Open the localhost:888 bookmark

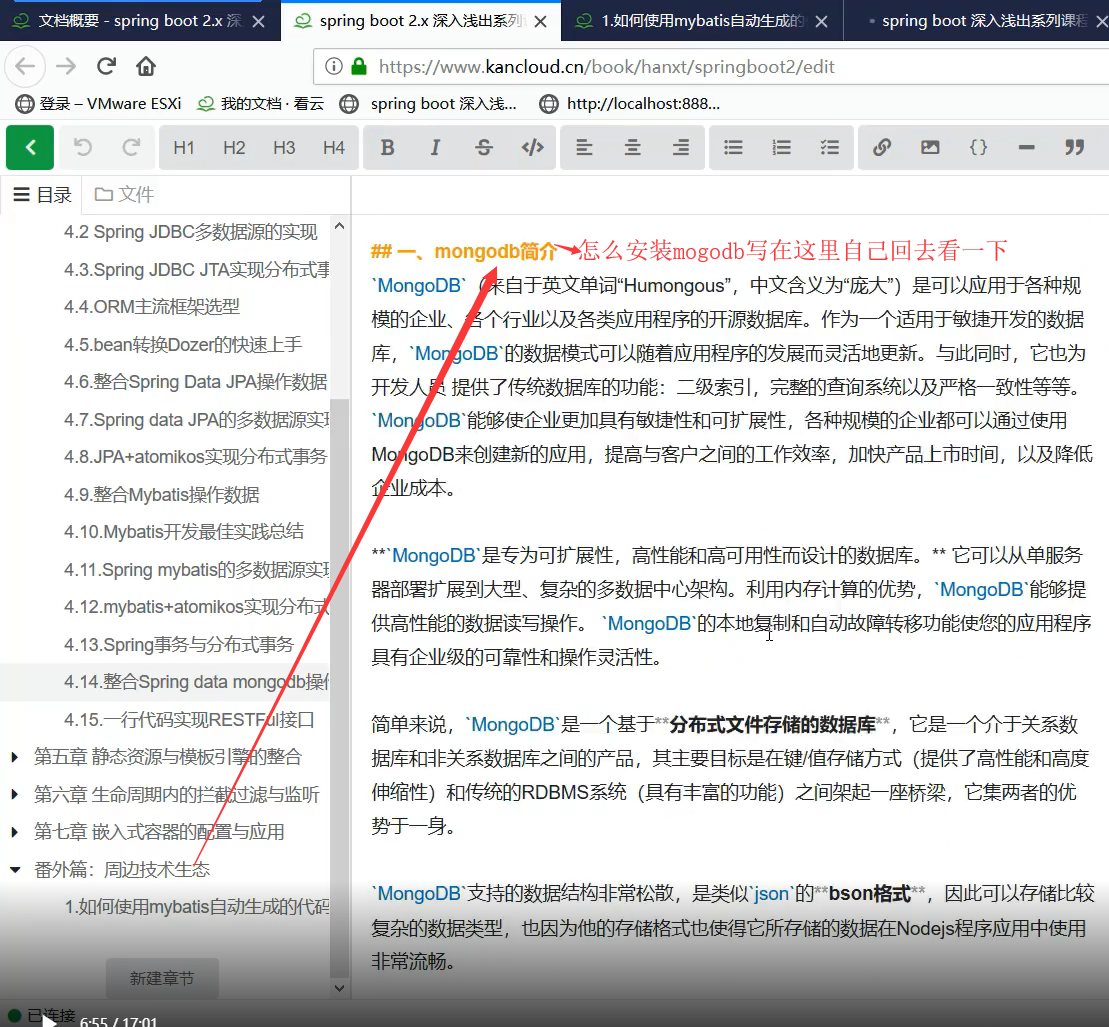tap(629, 104)
